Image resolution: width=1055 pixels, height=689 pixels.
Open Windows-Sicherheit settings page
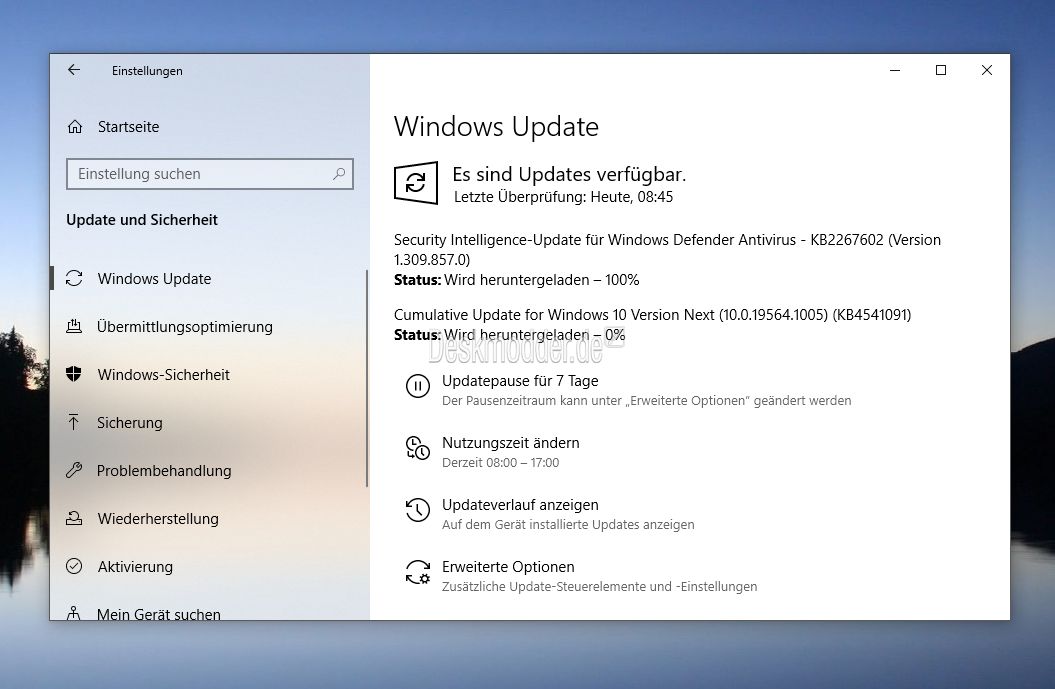[x=163, y=374]
